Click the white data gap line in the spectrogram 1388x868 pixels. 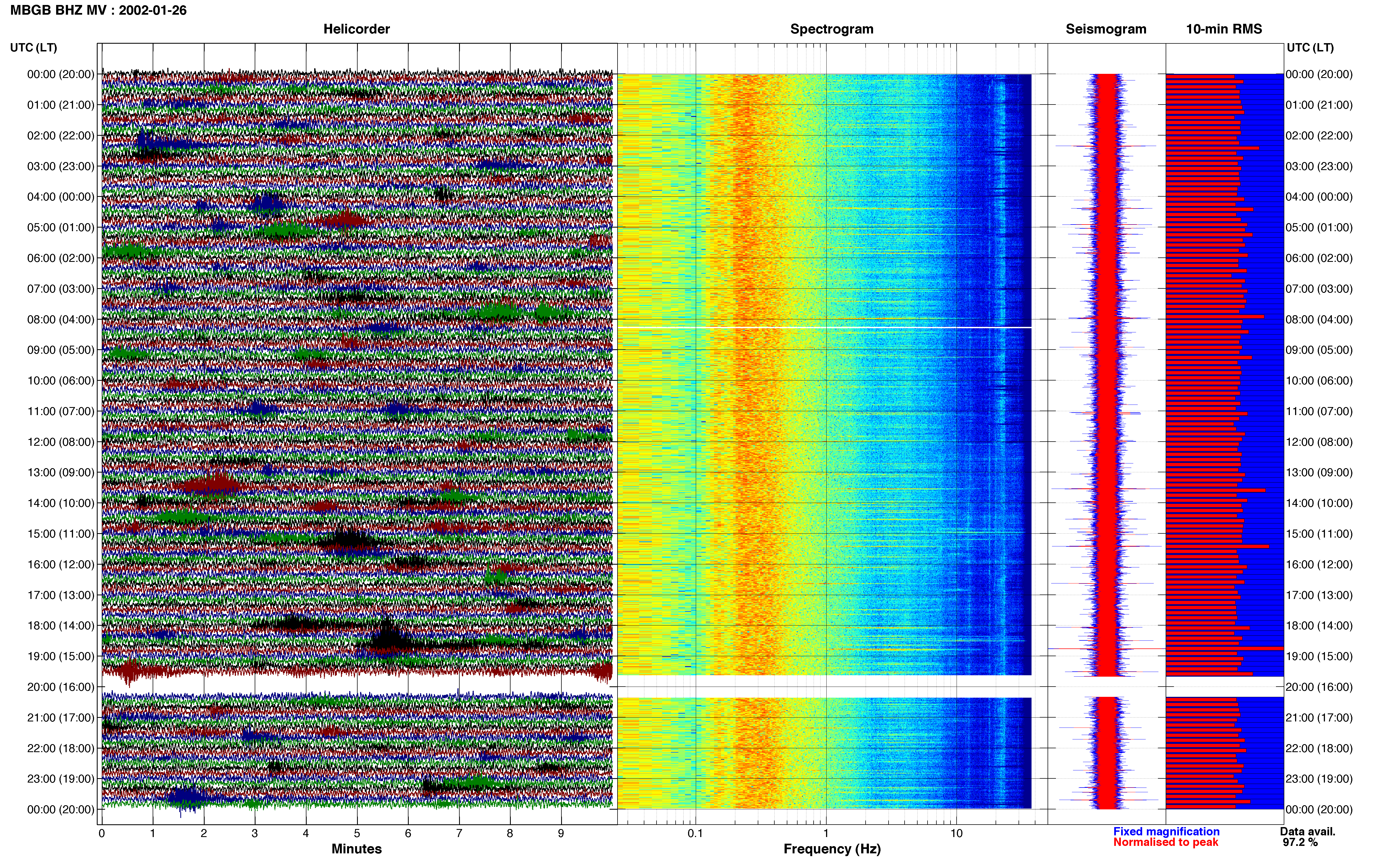[824, 327]
